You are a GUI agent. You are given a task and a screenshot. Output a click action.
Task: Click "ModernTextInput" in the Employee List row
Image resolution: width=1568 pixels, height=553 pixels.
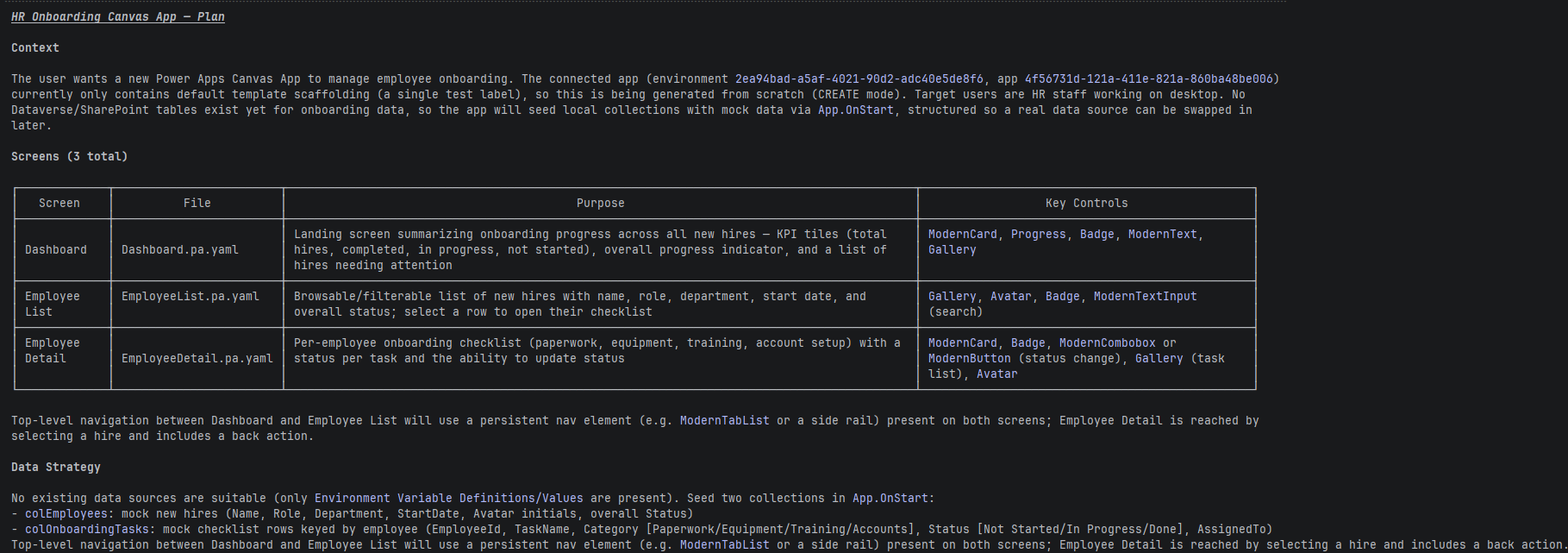[x=1146, y=296]
